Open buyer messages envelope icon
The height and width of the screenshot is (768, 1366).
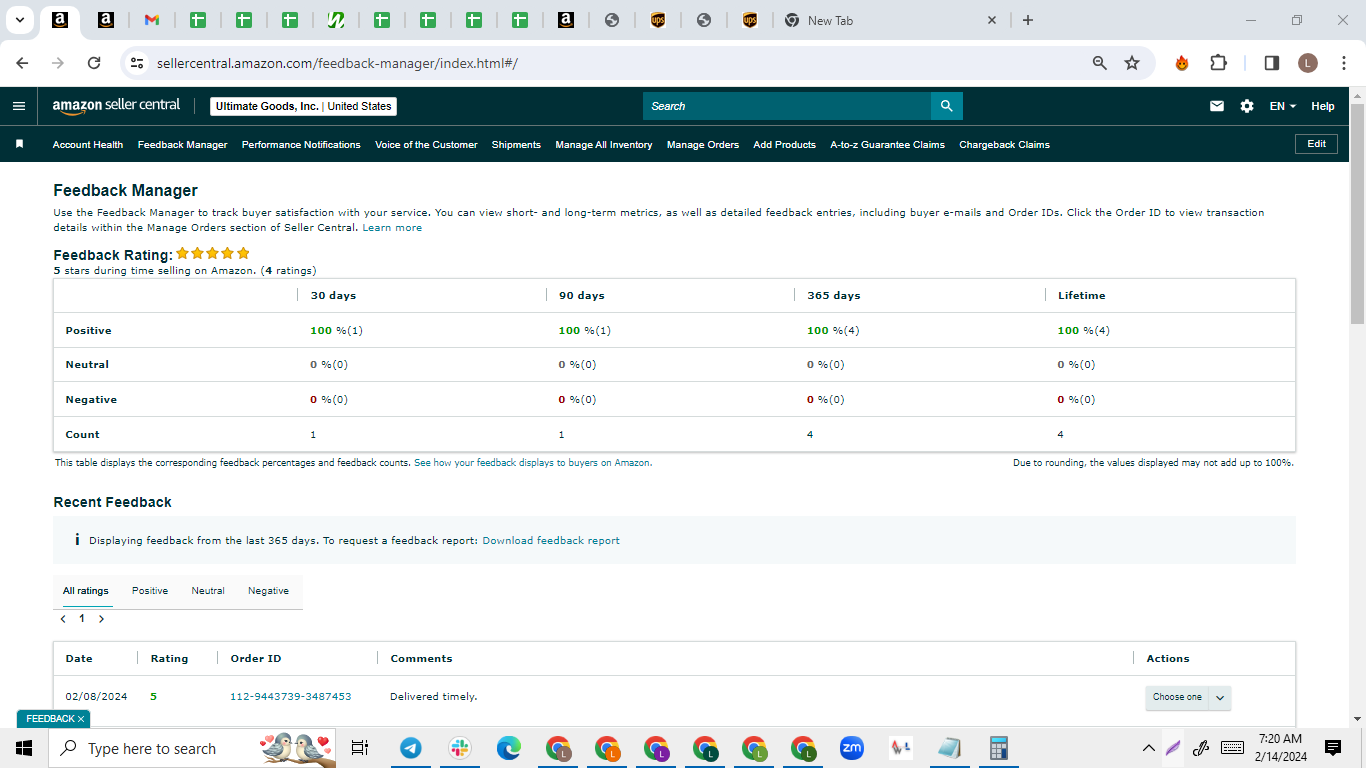pyautogui.click(x=1217, y=106)
